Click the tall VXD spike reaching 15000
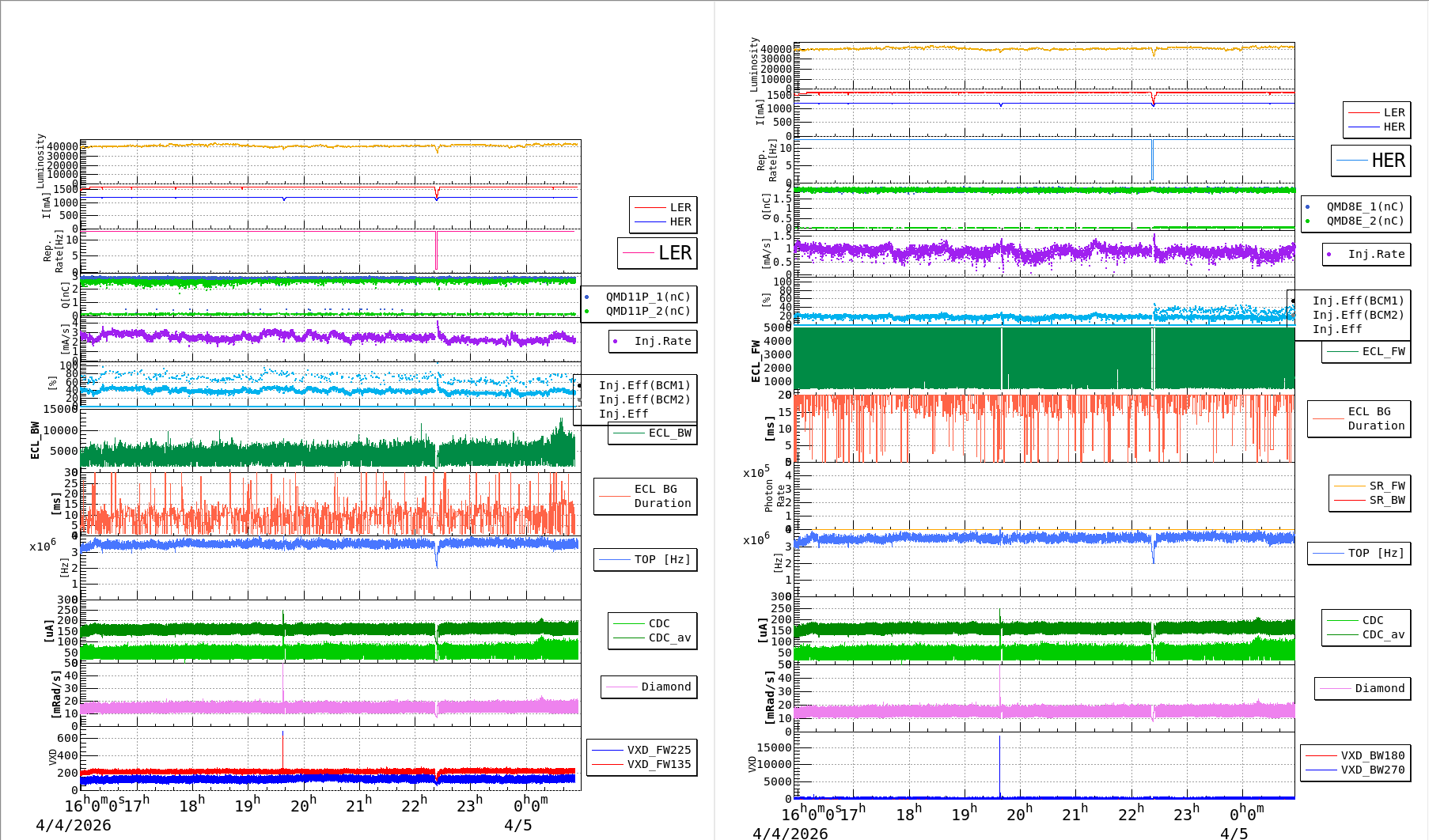This screenshot has height=840, width=1429. [999, 763]
